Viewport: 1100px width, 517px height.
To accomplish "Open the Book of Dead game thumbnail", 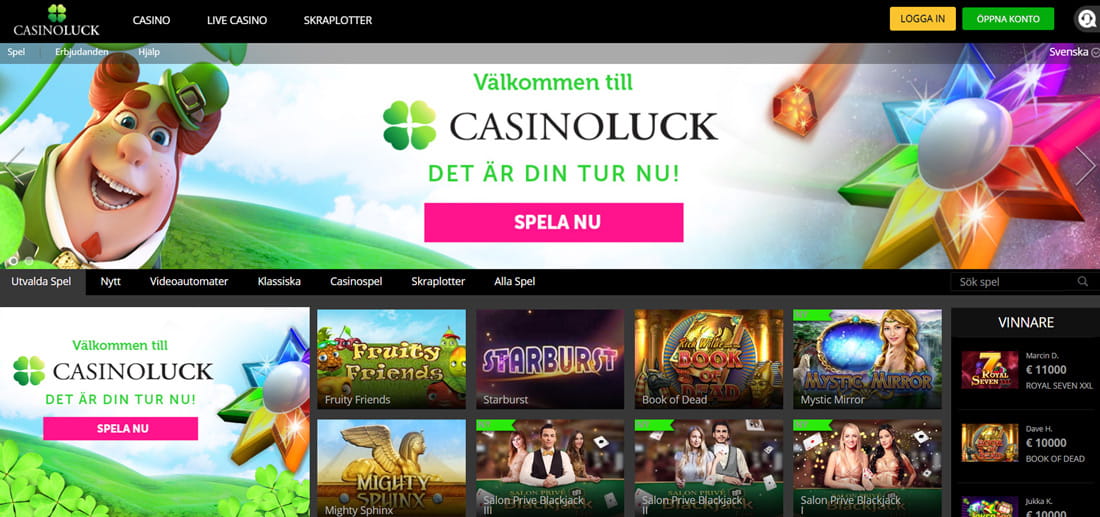I will tap(709, 359).
